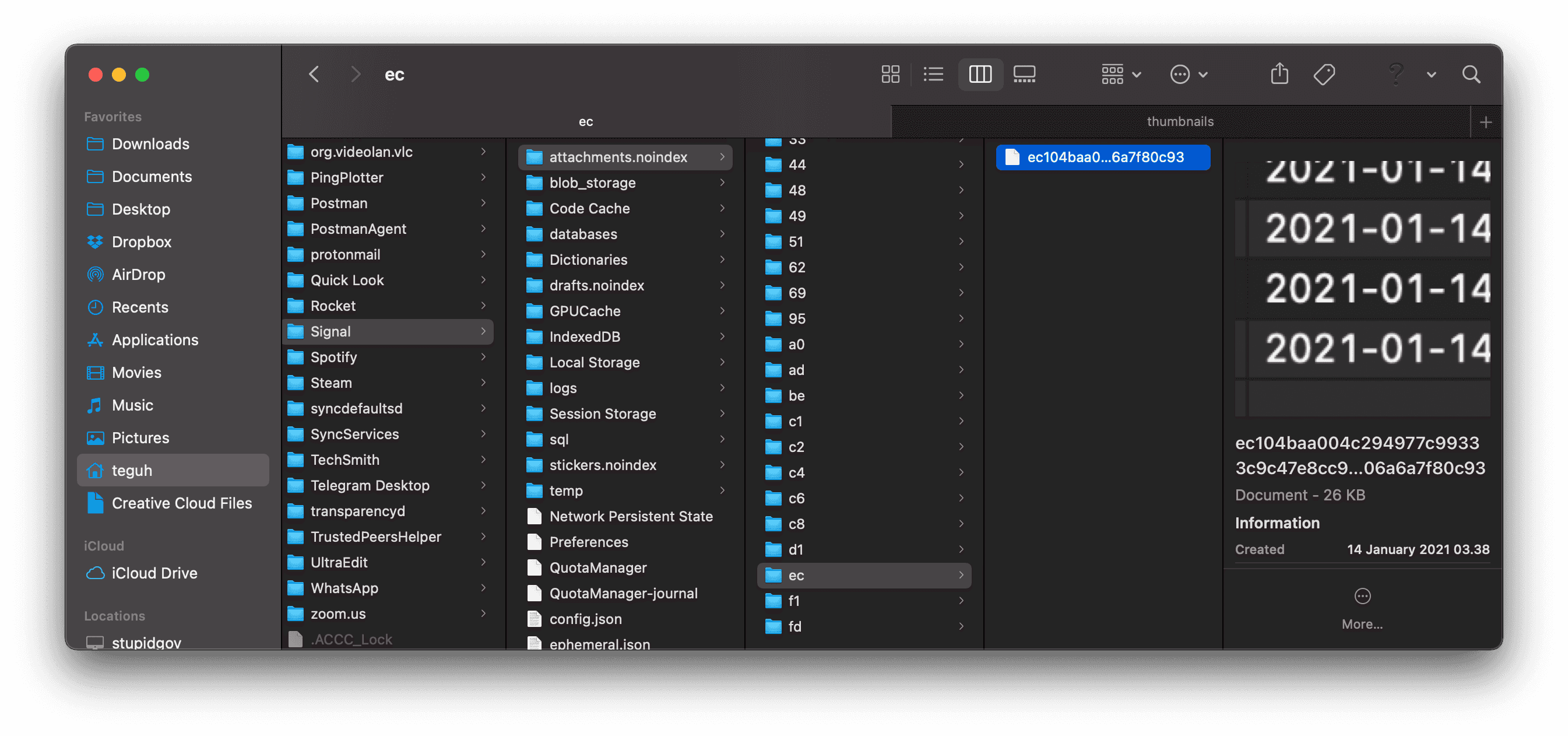Activate column view toggle
The image size is (1568, 736).
coord(980,74)
